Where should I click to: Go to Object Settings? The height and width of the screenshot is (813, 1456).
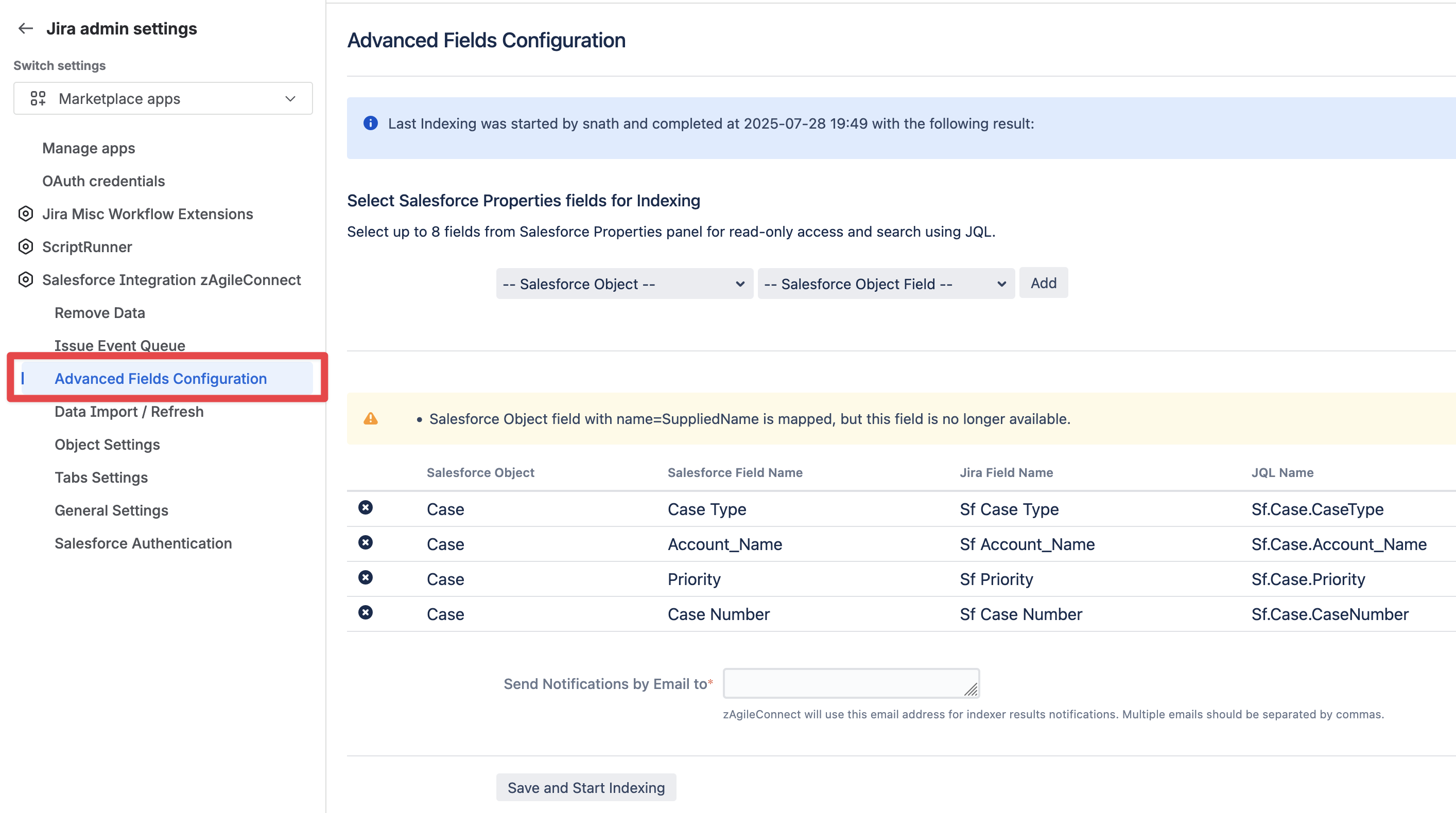click(107, 444)
